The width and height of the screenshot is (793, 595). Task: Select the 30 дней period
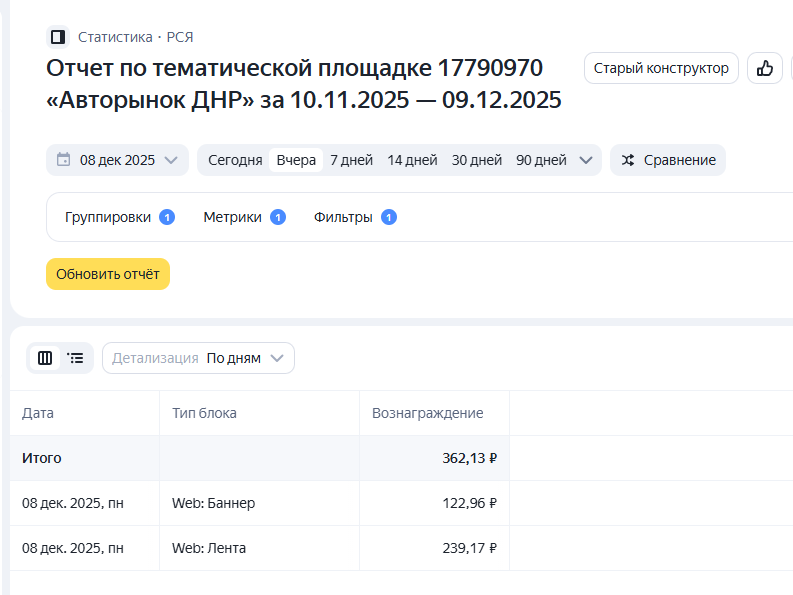pos(476,160)
